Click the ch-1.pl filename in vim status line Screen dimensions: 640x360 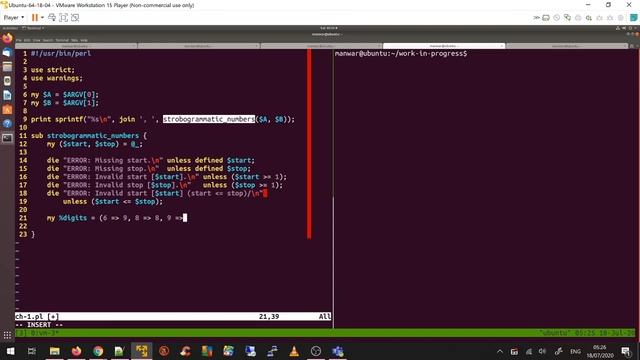pyautogui.click(x=29, y=316)
